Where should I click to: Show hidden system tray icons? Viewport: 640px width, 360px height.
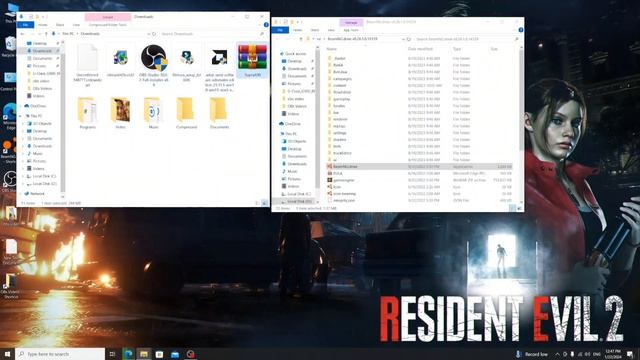coord(558,354)
